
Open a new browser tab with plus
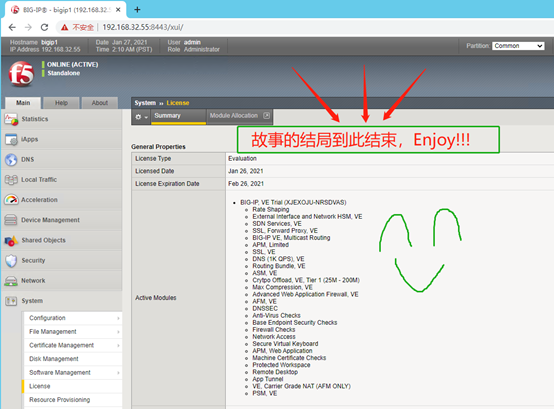point(137,10)
